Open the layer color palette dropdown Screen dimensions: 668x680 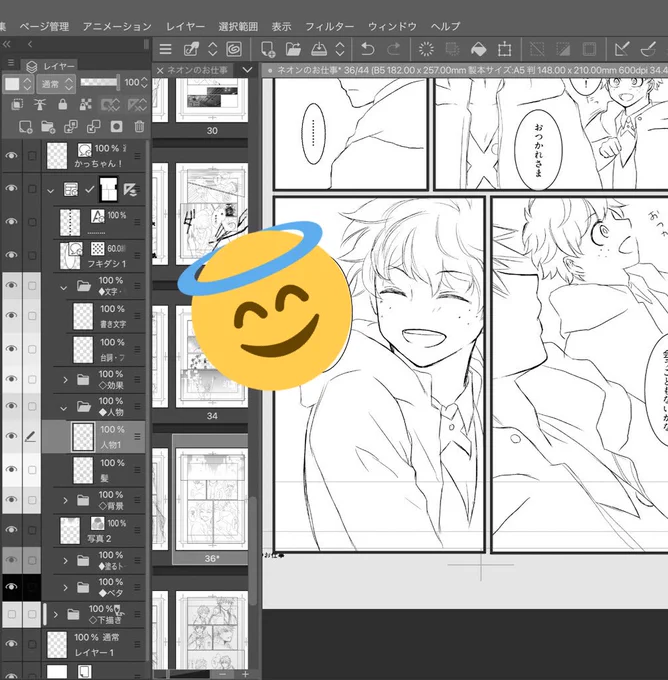tap(18, 83)
